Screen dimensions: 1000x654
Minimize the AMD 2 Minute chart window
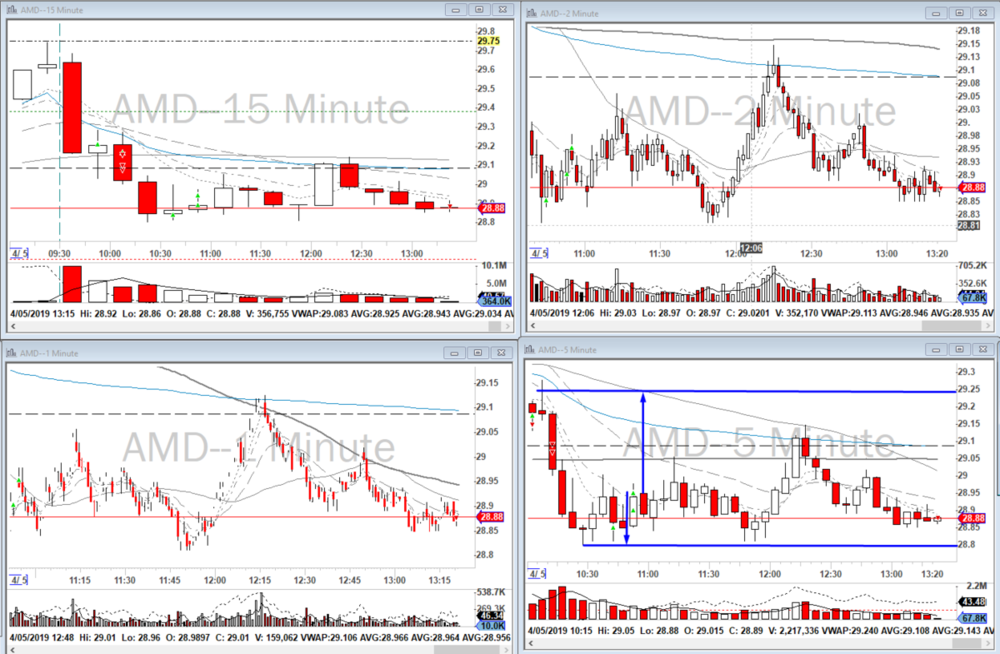click(x=936, y=13)
